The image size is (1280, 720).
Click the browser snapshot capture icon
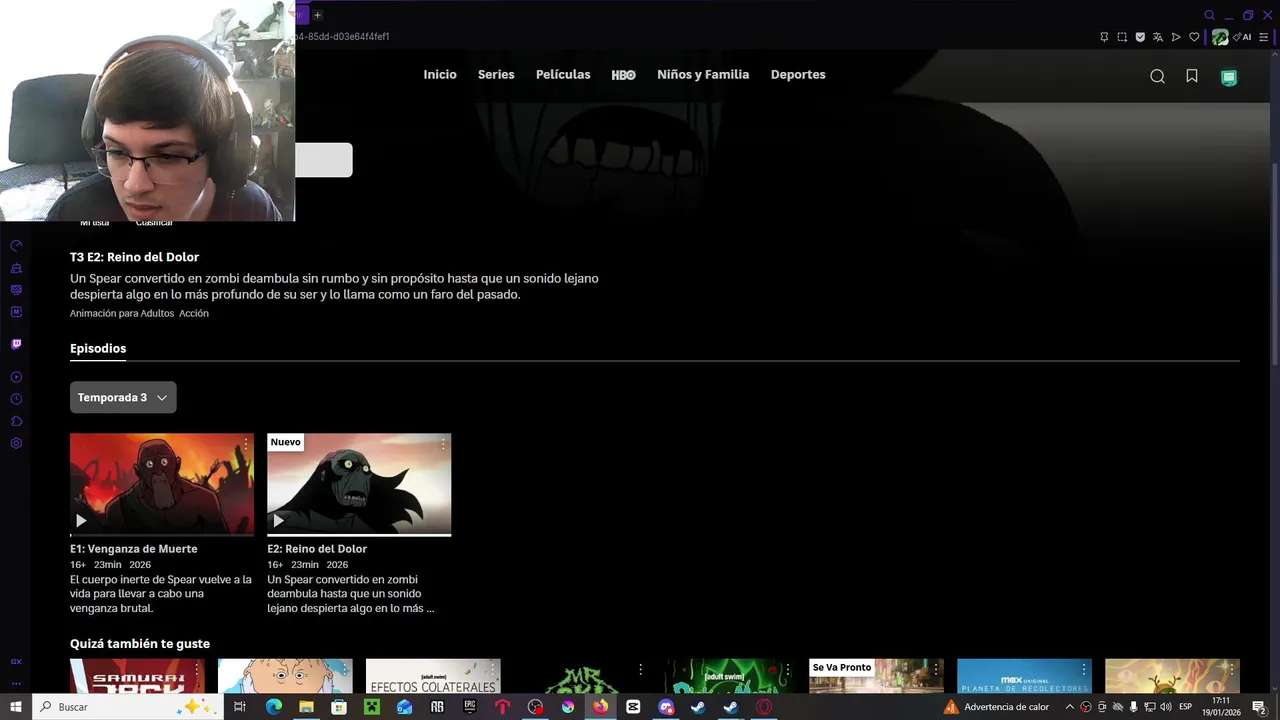tap(1122, 37)
